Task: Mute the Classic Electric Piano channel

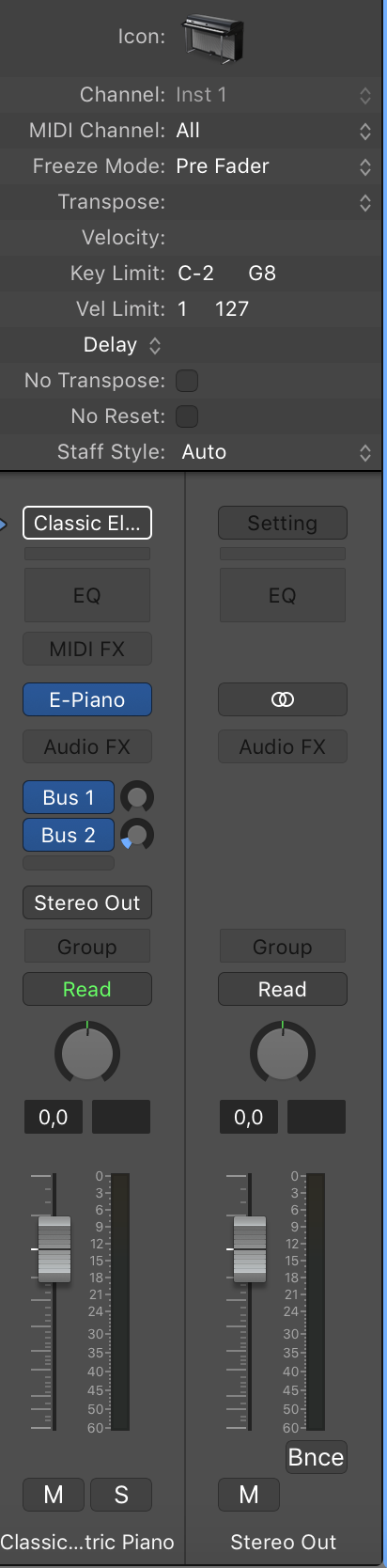Action: click(x=54, y=1495)
